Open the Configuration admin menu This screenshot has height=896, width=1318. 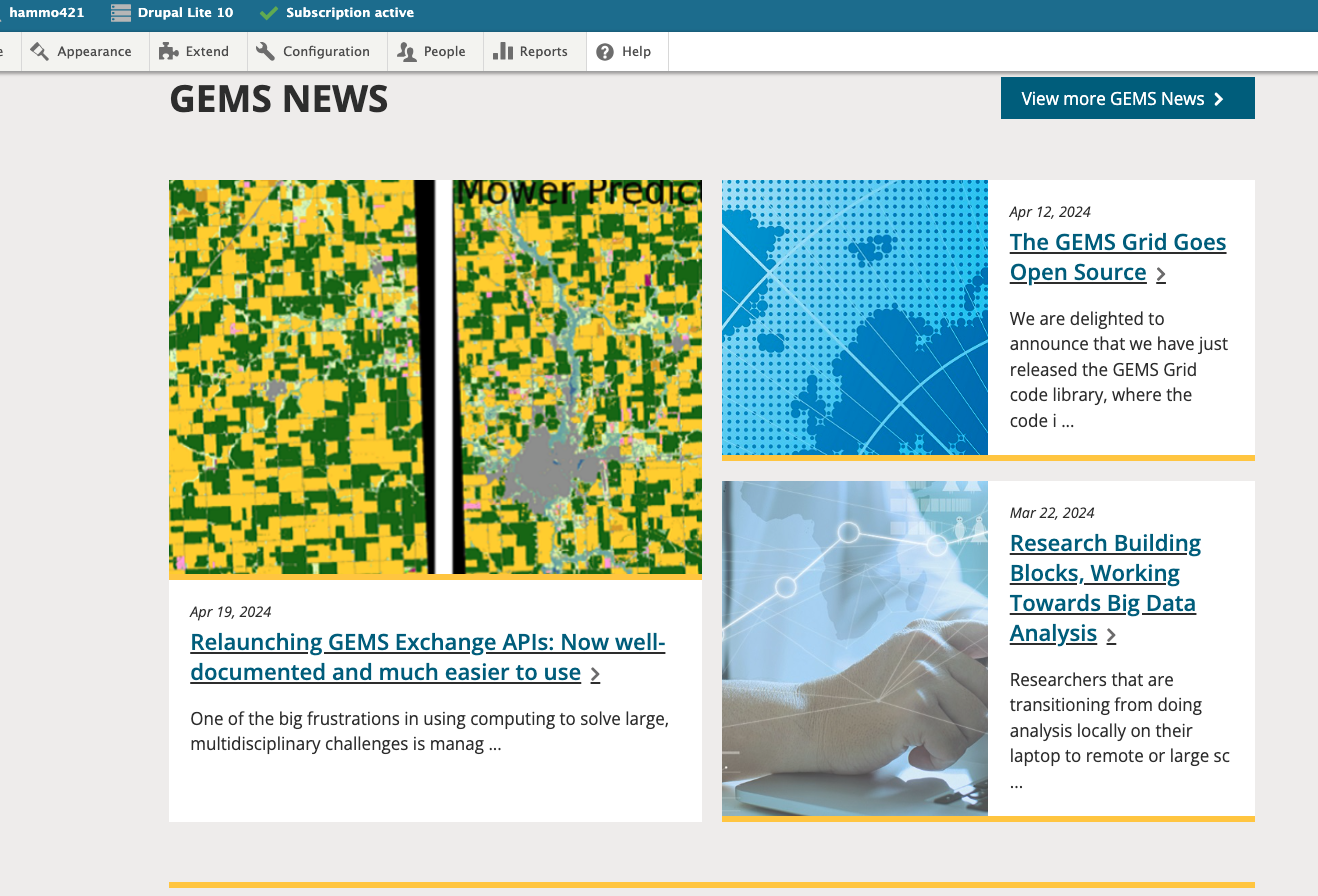(326, 52)
